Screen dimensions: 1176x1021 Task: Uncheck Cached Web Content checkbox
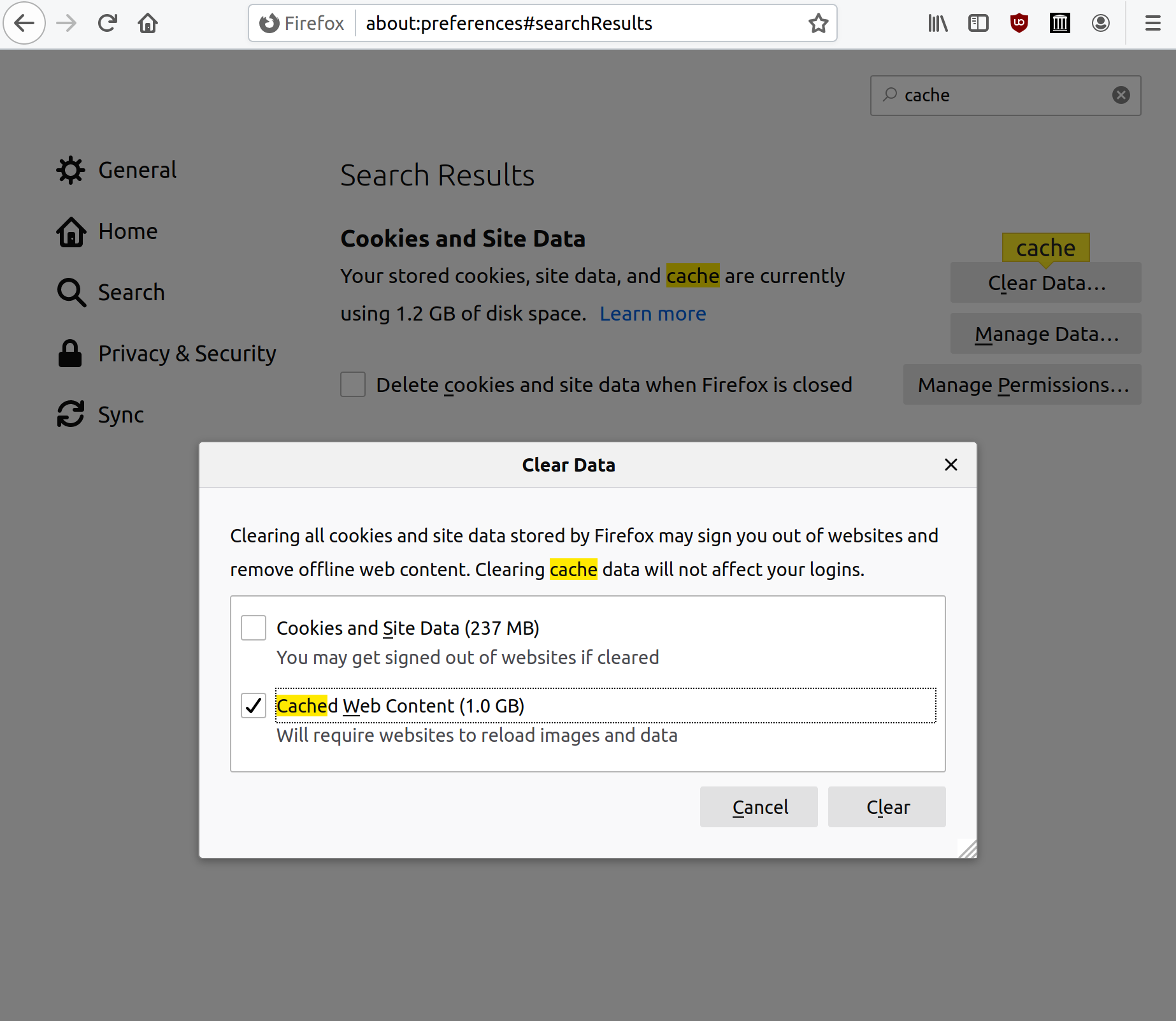pyautogui.click(x=254, y=706)
